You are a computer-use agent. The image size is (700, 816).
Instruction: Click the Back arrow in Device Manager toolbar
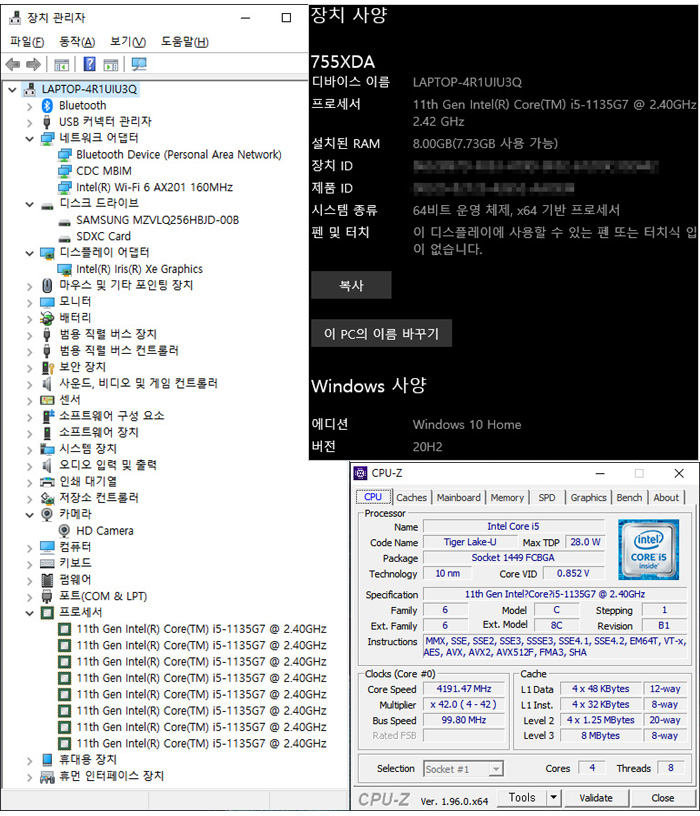click(12, 65)
